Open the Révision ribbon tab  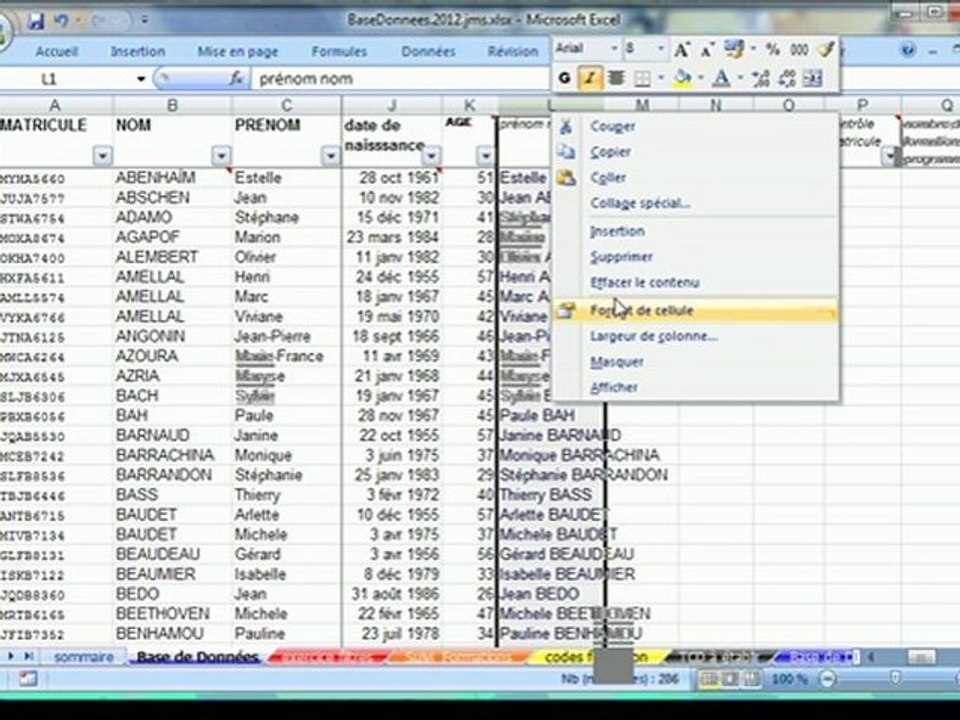[x=512, y=51]
